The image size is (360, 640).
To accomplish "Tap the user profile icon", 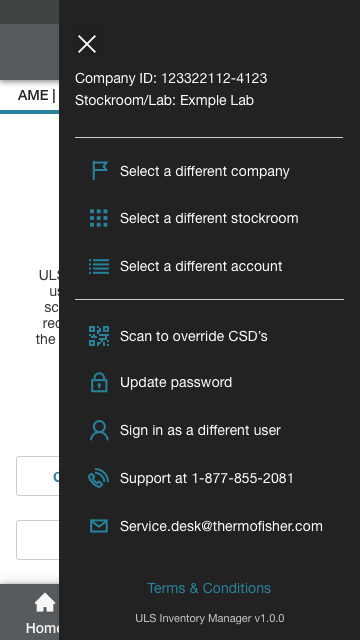I will [99, 431].
